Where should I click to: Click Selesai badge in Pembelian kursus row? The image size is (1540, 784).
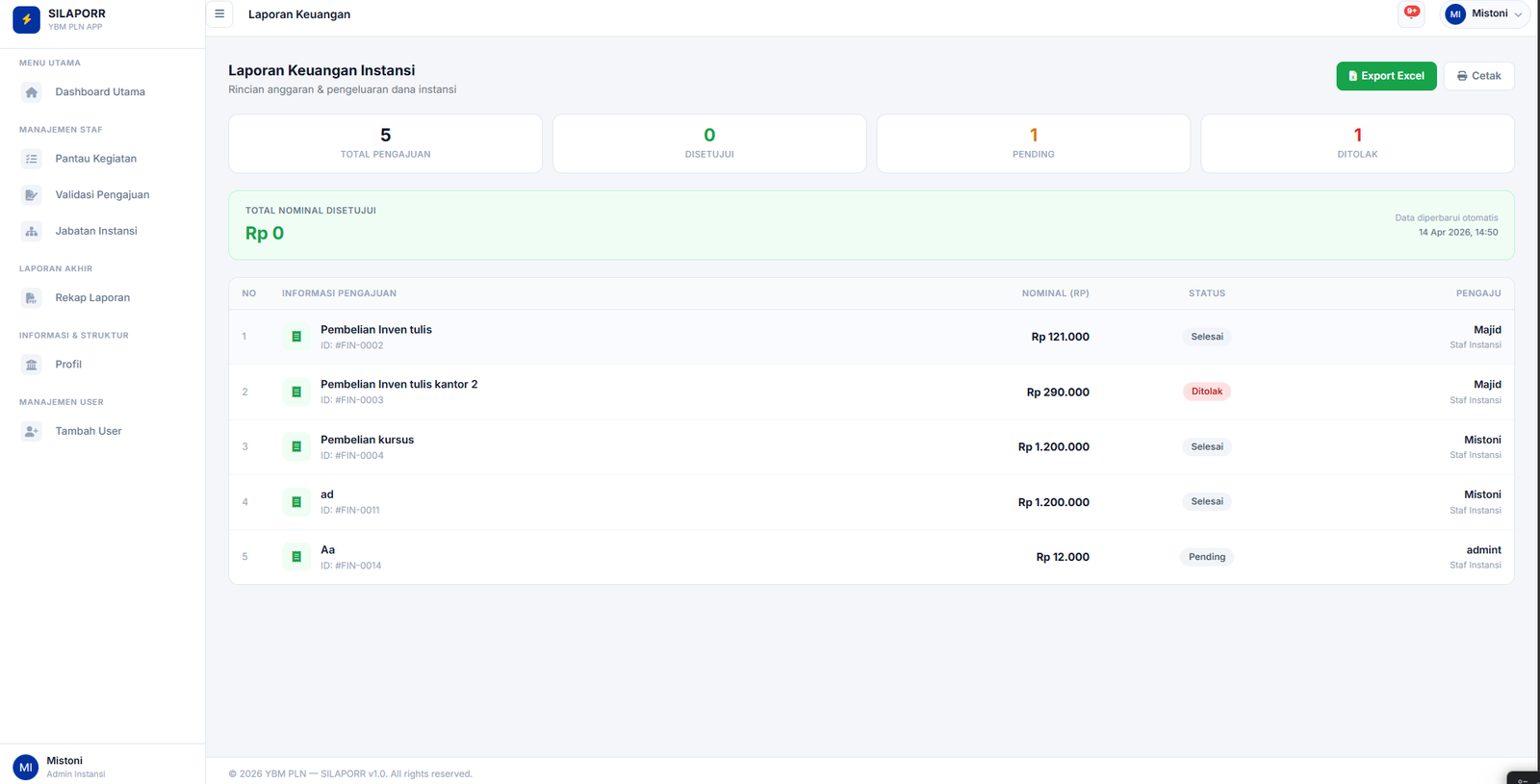click(x=1207, y=446)
